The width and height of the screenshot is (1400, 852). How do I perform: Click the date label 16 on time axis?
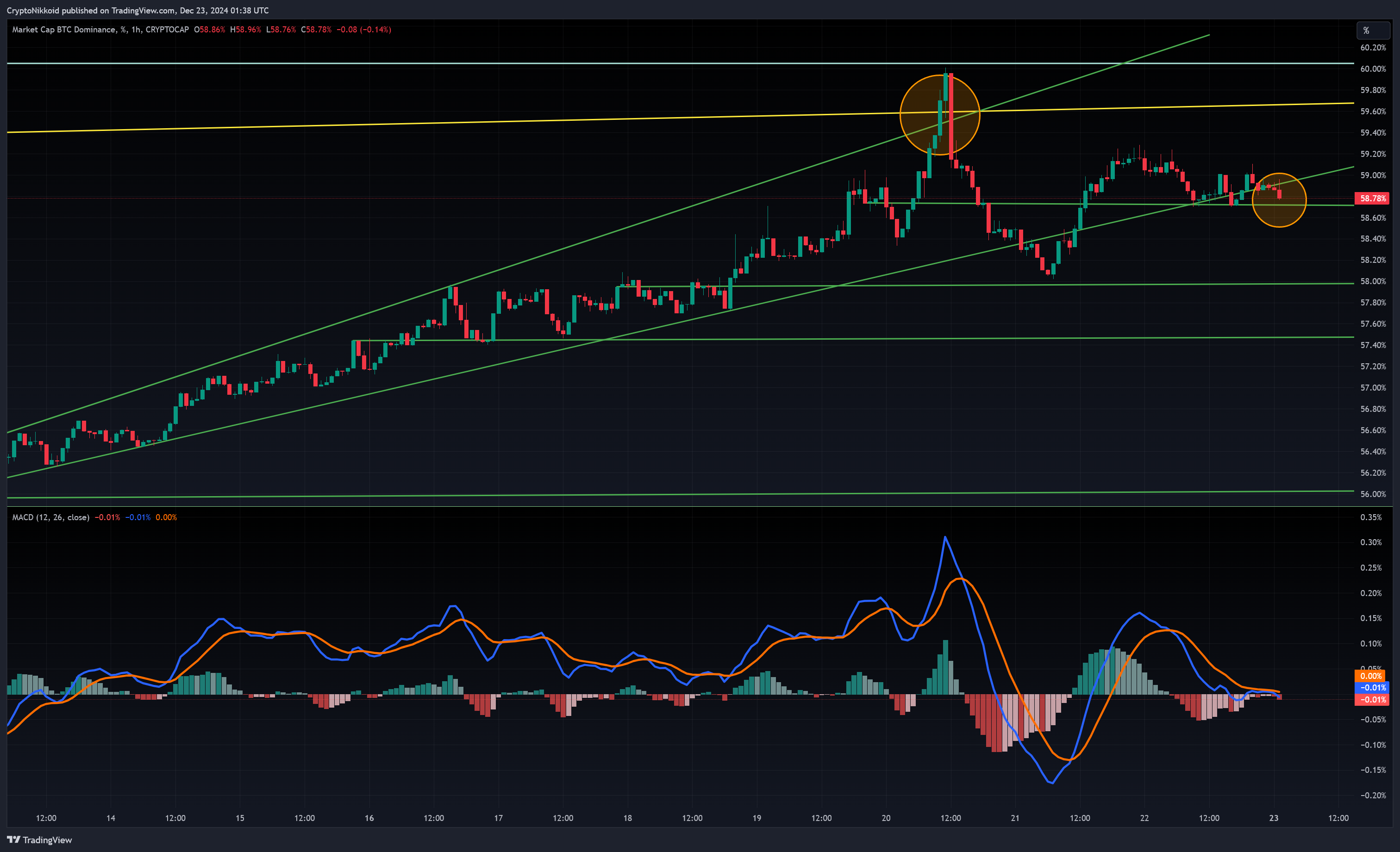click(x=369, y=818)
